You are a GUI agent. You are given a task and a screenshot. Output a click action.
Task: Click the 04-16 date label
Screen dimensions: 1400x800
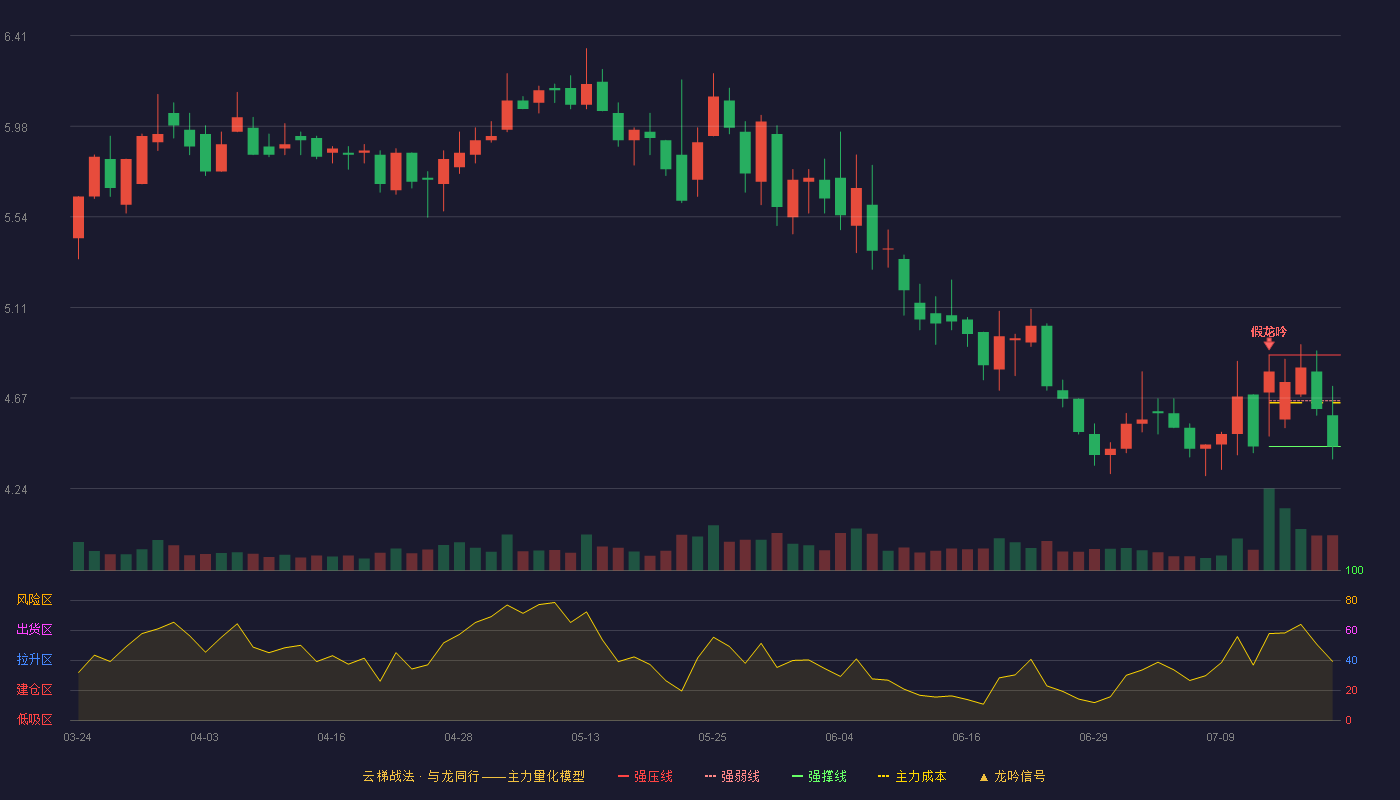coord(331,737)
